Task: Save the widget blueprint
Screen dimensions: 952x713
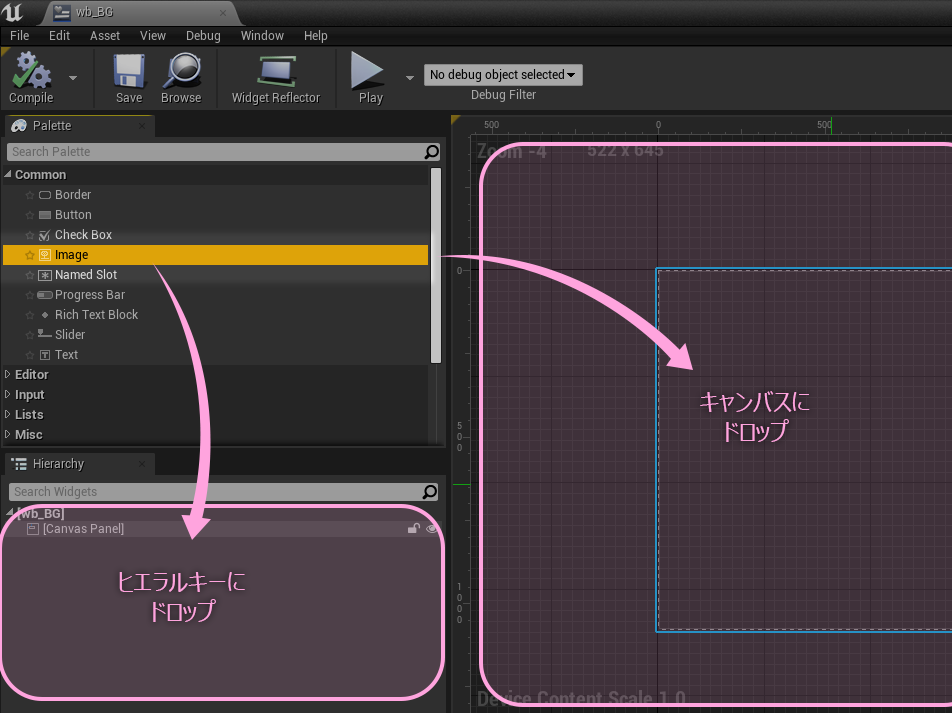Action: [129, 78]
